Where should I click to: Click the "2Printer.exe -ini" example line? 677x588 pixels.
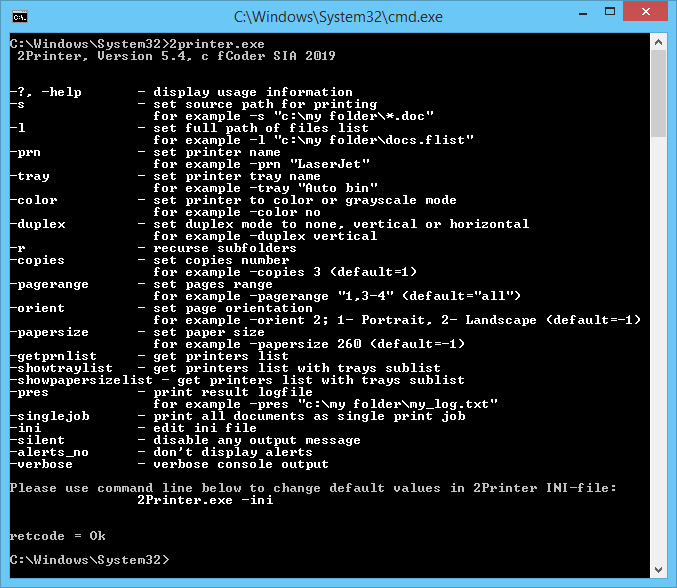pyautogui.click(x=205, y=500)
